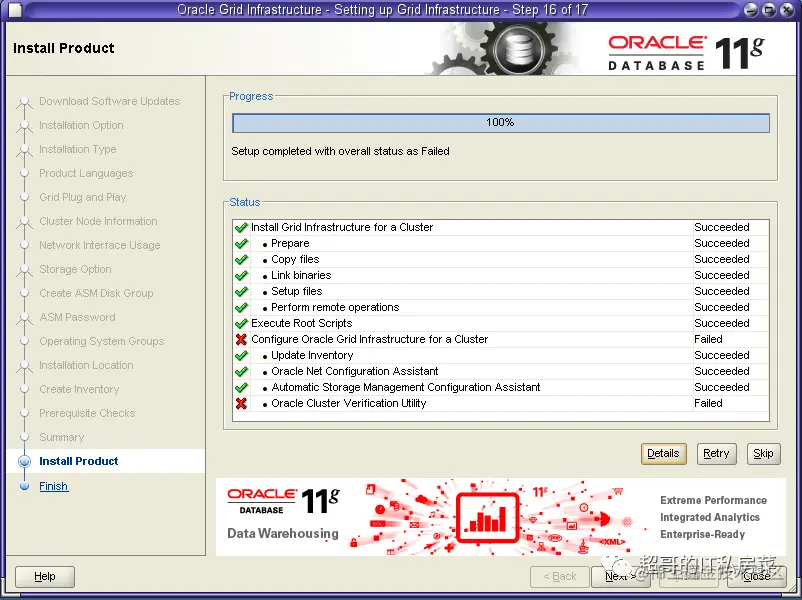
Task: Select the Execute Root Scripts row text
Action: pyautogui.click(x=301, y=323)
